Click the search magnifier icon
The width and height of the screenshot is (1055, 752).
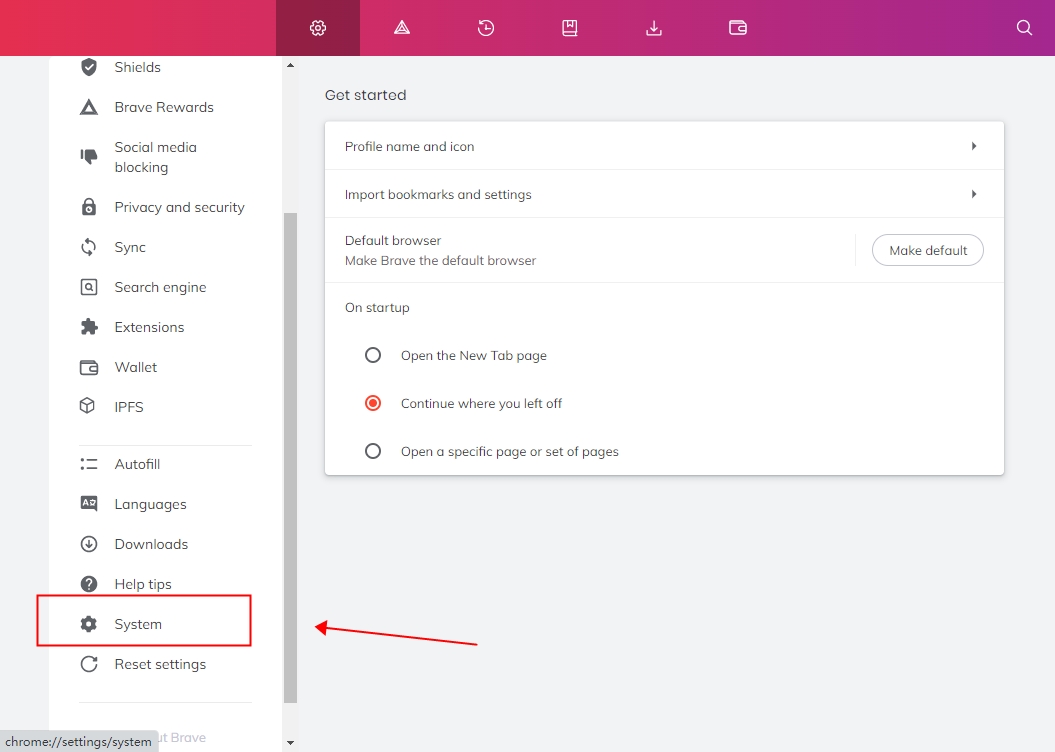1024,28
